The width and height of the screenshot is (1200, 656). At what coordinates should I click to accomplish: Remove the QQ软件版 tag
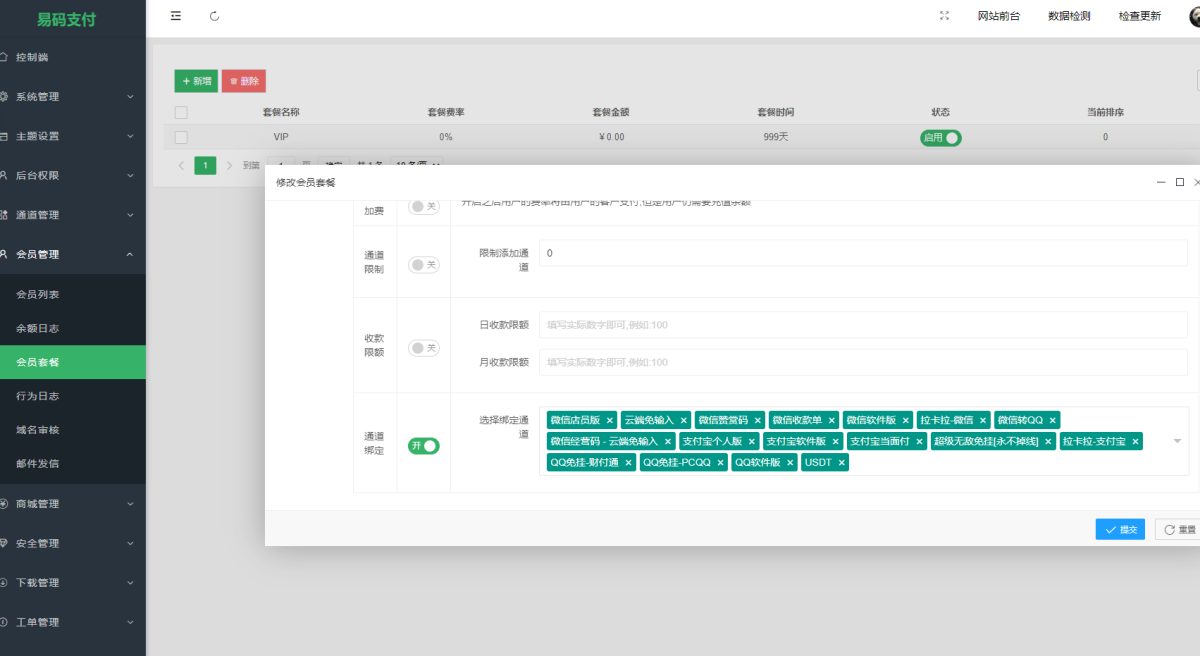click(x=790, y=462)
